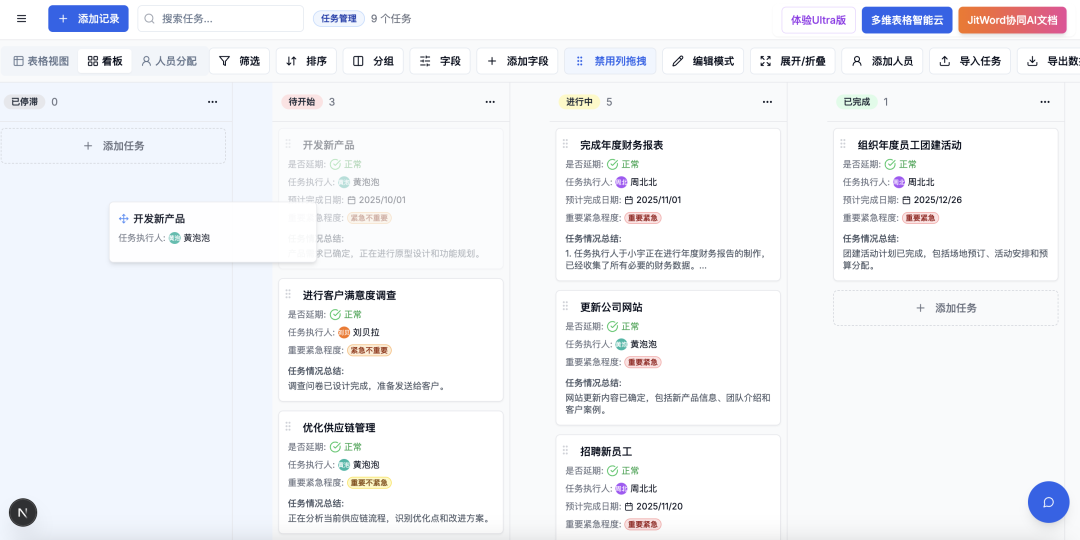The width and height of the screenshot is (1080, 540).
Task: Click the 9 个任务 count text
Action: 391,19
